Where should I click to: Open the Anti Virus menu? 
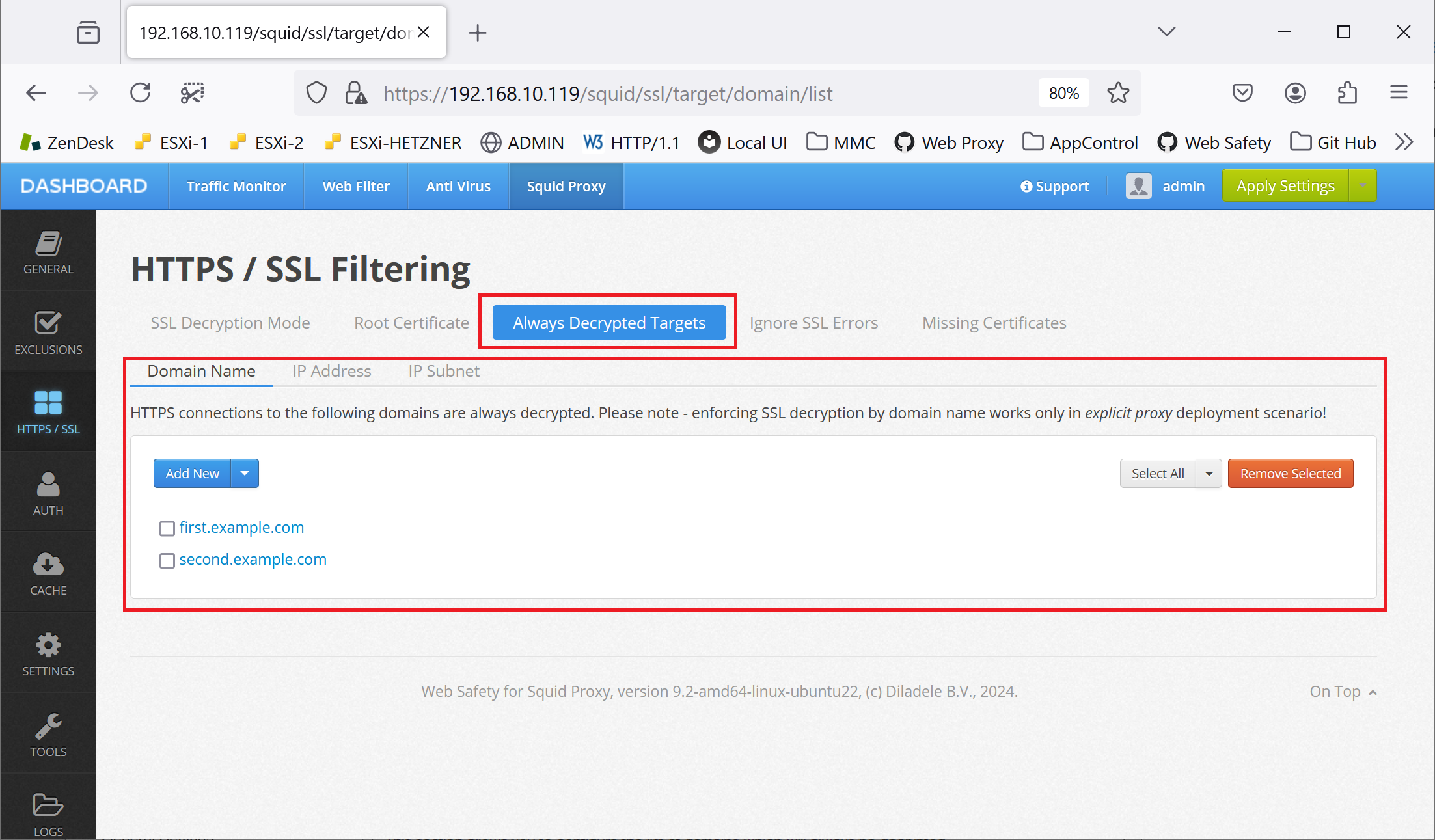pyautogui.click(x=458, y=186)
